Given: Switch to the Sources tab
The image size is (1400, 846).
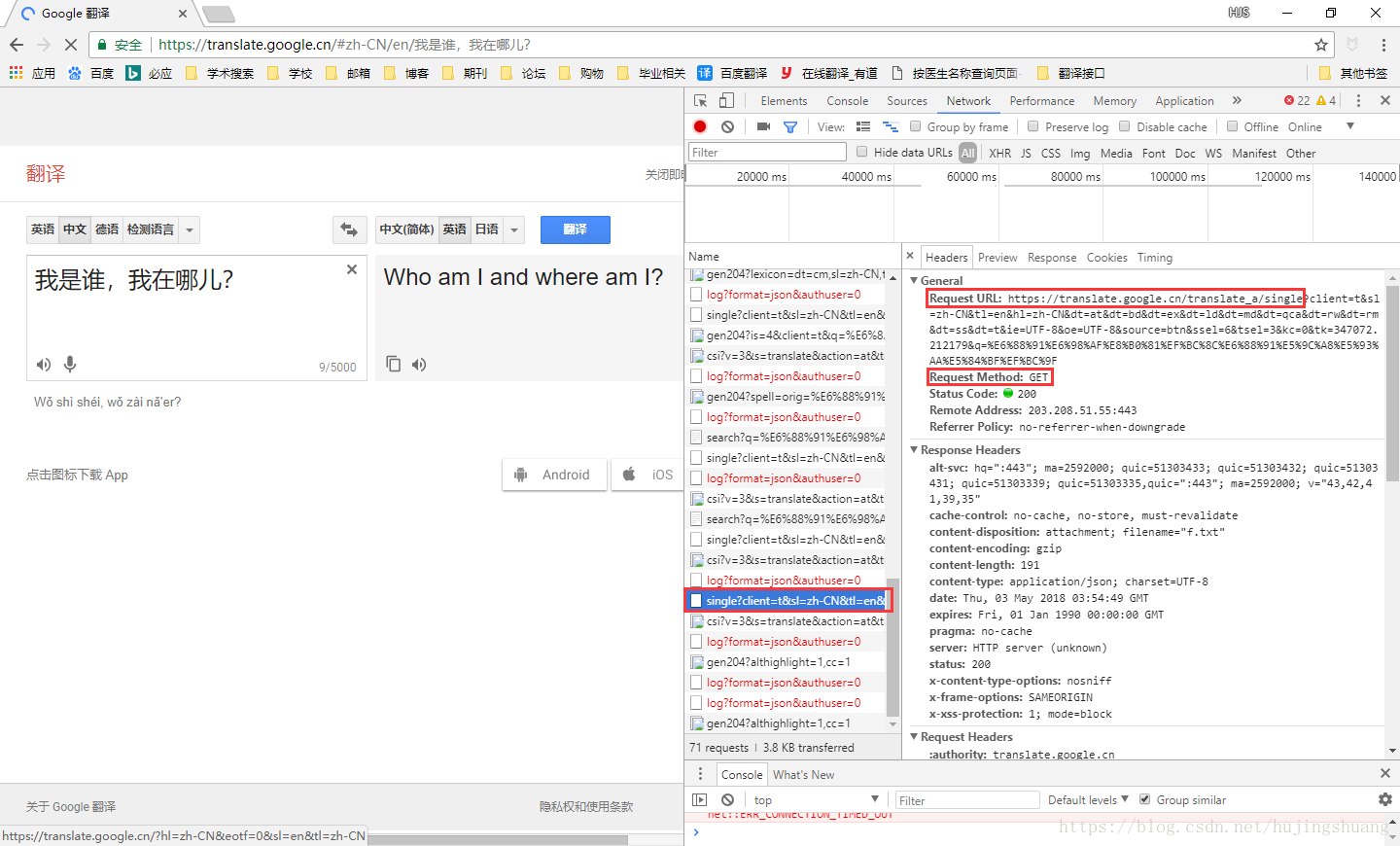Looking at the screenshot, I should tap(907, 101).
